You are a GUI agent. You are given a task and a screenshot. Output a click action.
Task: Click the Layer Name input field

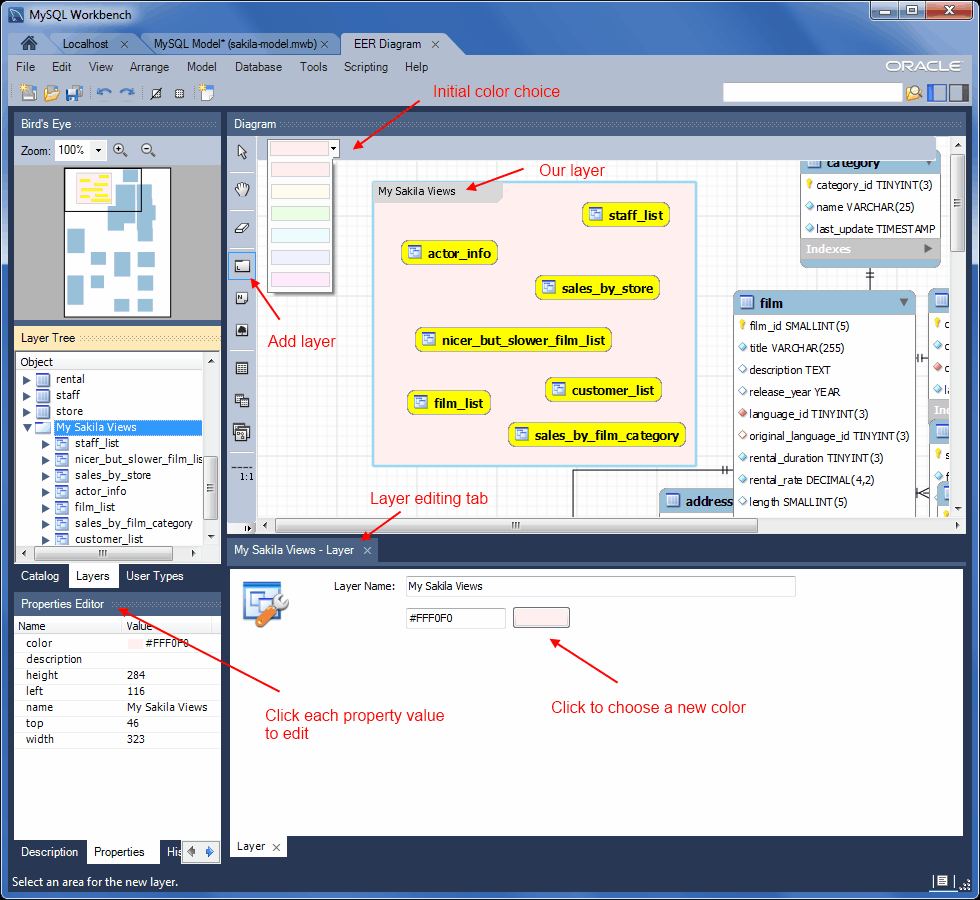pyautogui.click(x=600, y=586)
